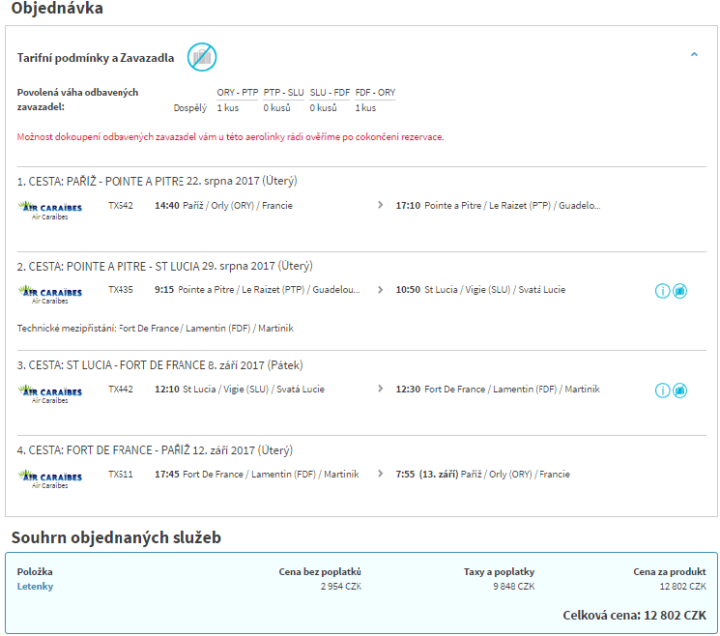720x636 pixels.
Task: Click arrow between Paříž Orly and Pointe a Pitre
Action: (x=379, y=205)
